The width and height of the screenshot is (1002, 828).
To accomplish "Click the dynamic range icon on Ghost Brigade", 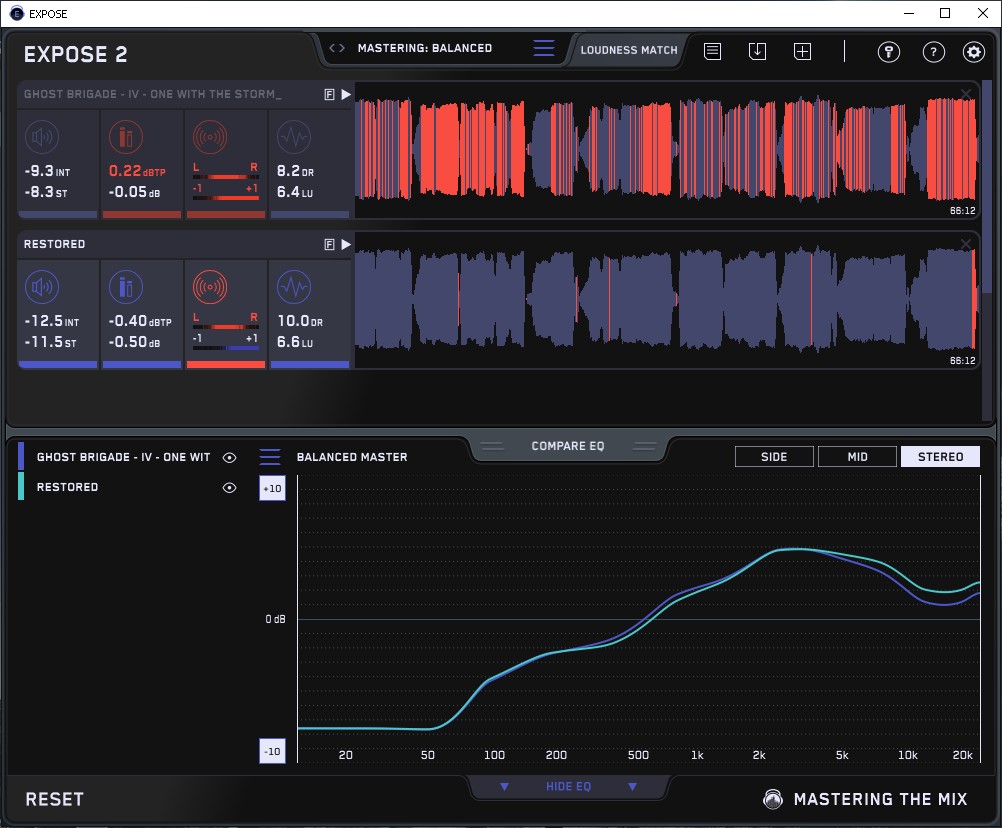I will [294, 137].
